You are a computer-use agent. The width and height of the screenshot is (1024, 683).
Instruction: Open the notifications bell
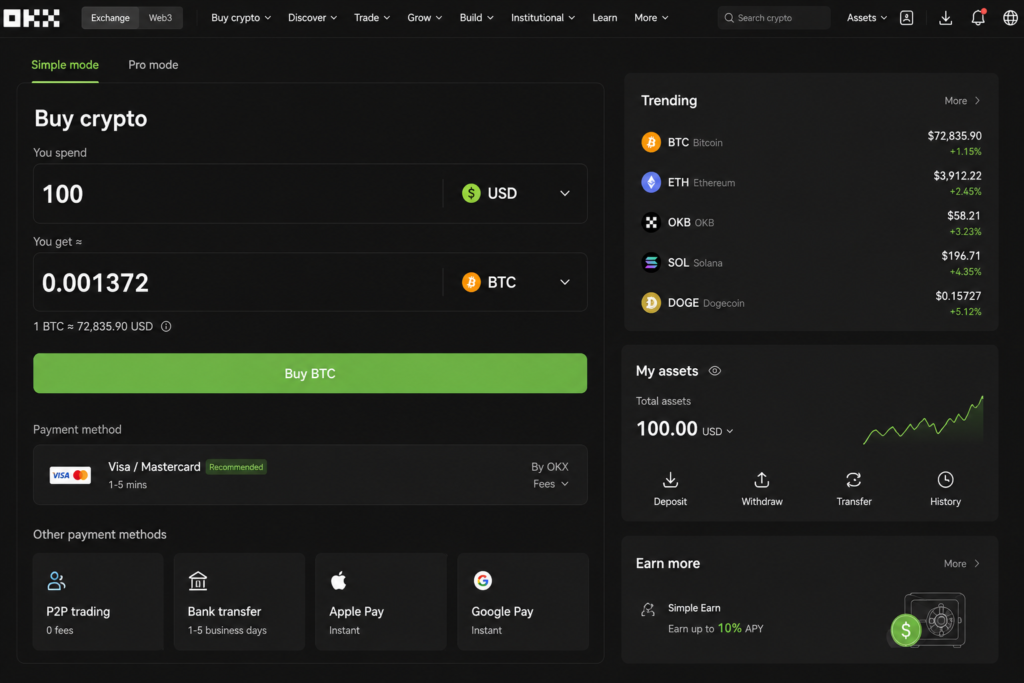pyautogui.click(x=978, y=18)
